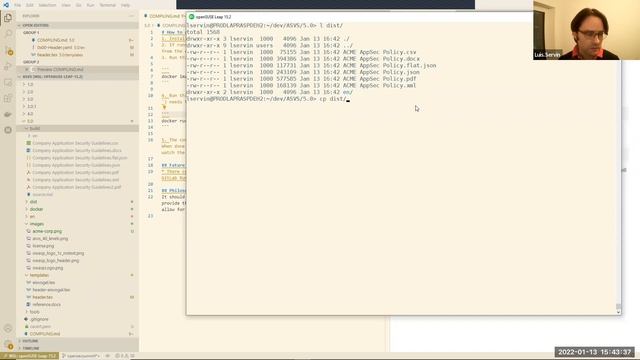
Task: Open the File menu
Action: [x=18, y=5]
